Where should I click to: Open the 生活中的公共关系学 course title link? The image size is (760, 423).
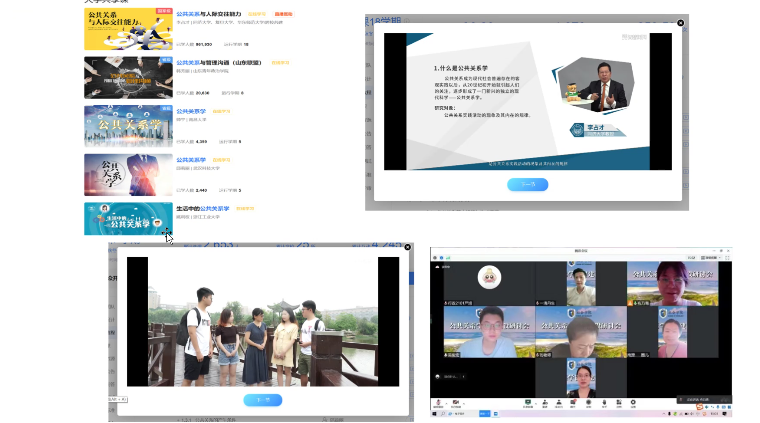coord(203,208)
